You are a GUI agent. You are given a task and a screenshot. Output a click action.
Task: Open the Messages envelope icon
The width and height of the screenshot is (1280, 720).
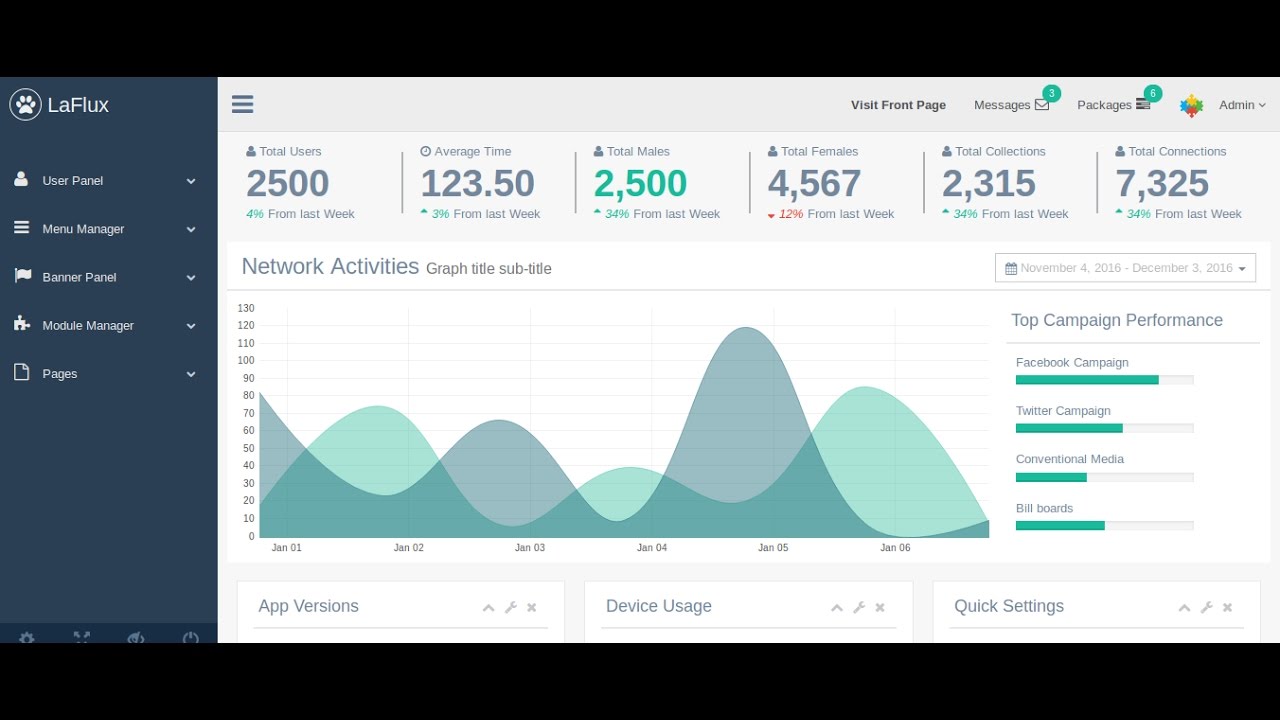tap(1042, 105)
